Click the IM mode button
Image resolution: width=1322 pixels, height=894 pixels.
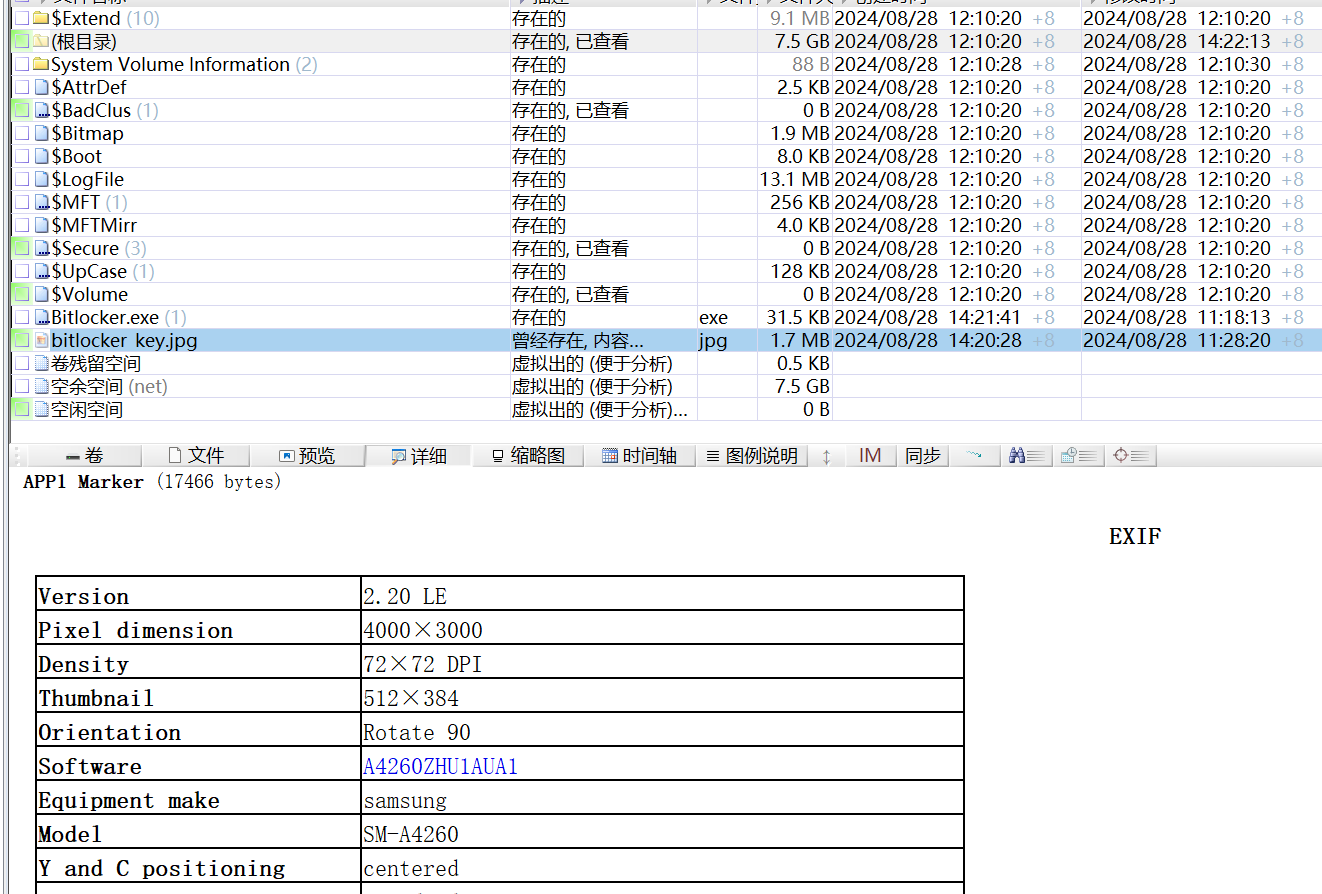[869, 455]
